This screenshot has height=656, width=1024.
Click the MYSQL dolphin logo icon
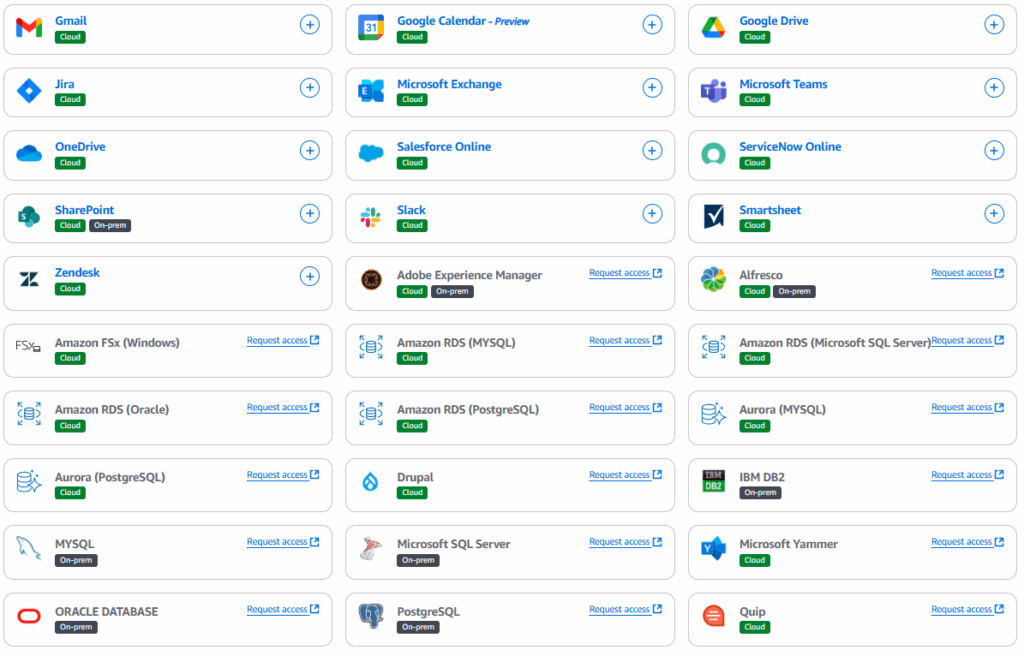29,548
